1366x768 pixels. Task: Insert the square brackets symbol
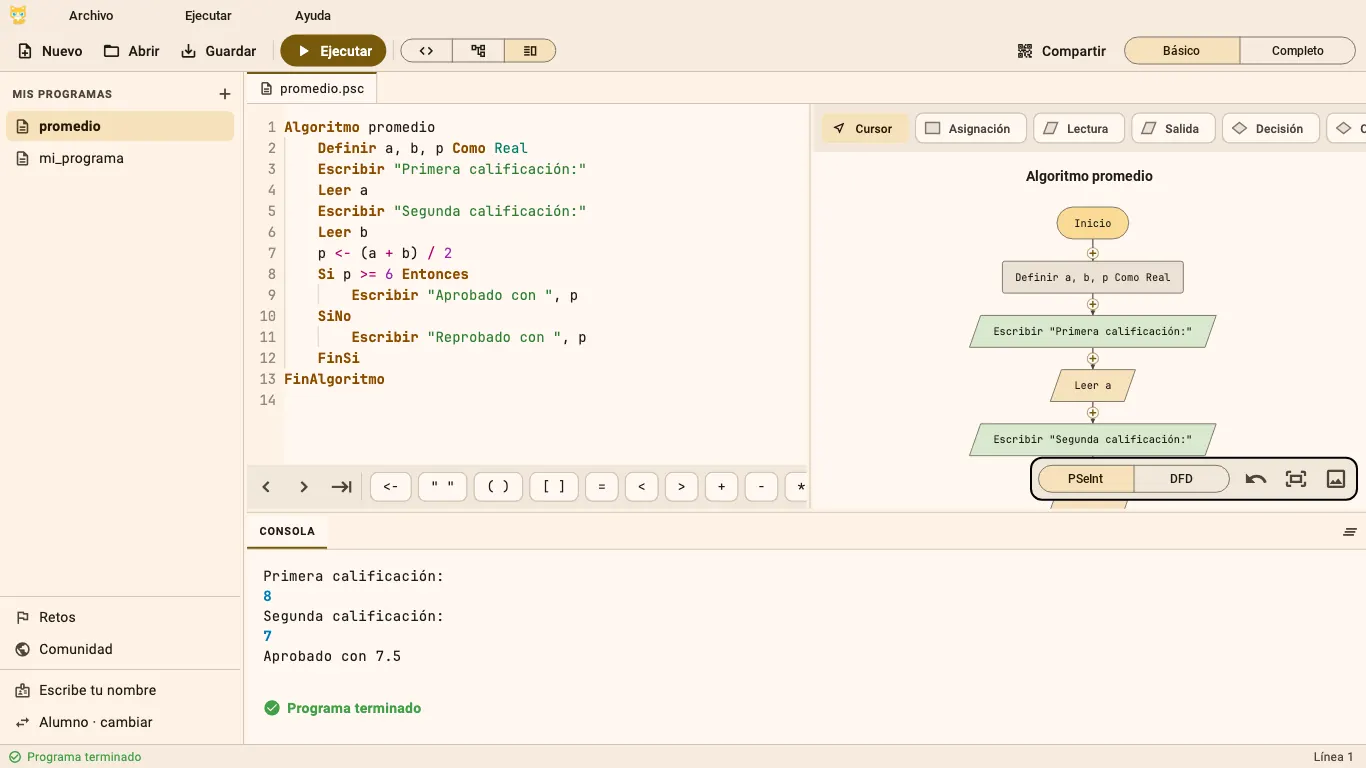[x=554, y=487]
